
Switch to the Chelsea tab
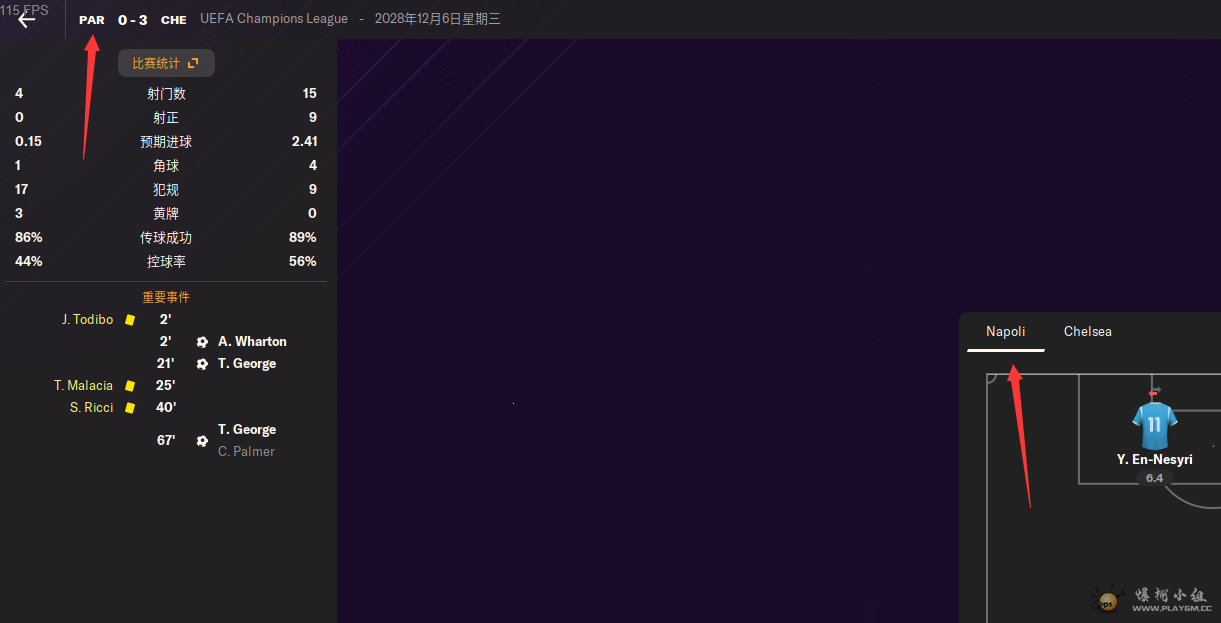tap(1088, 332)
